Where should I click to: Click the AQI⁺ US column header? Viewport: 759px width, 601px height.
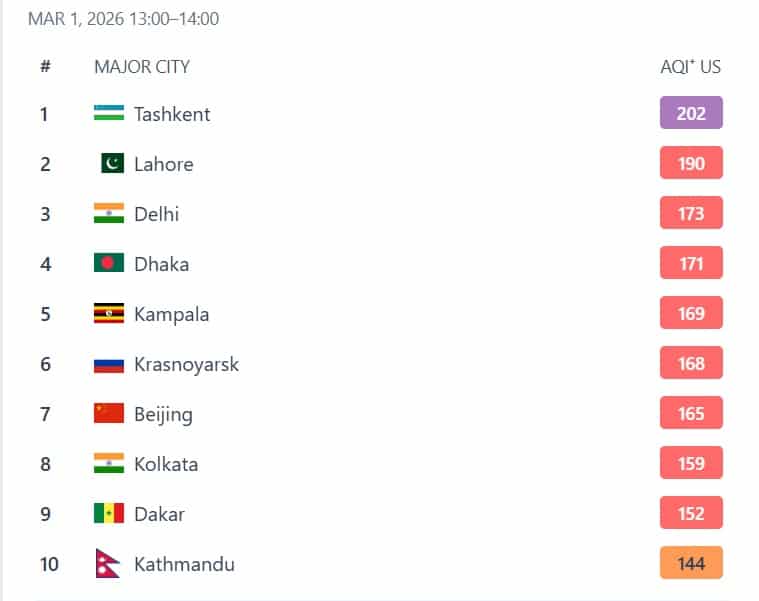[690, 67]
